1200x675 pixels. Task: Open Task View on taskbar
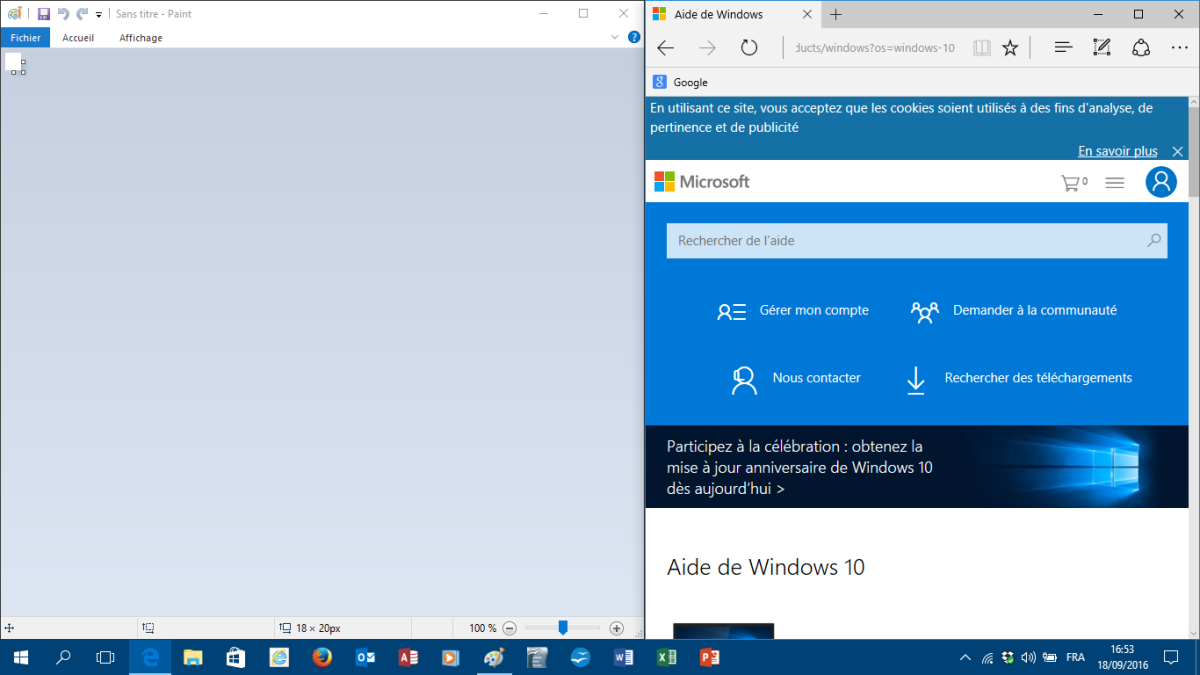coord(105,658)
